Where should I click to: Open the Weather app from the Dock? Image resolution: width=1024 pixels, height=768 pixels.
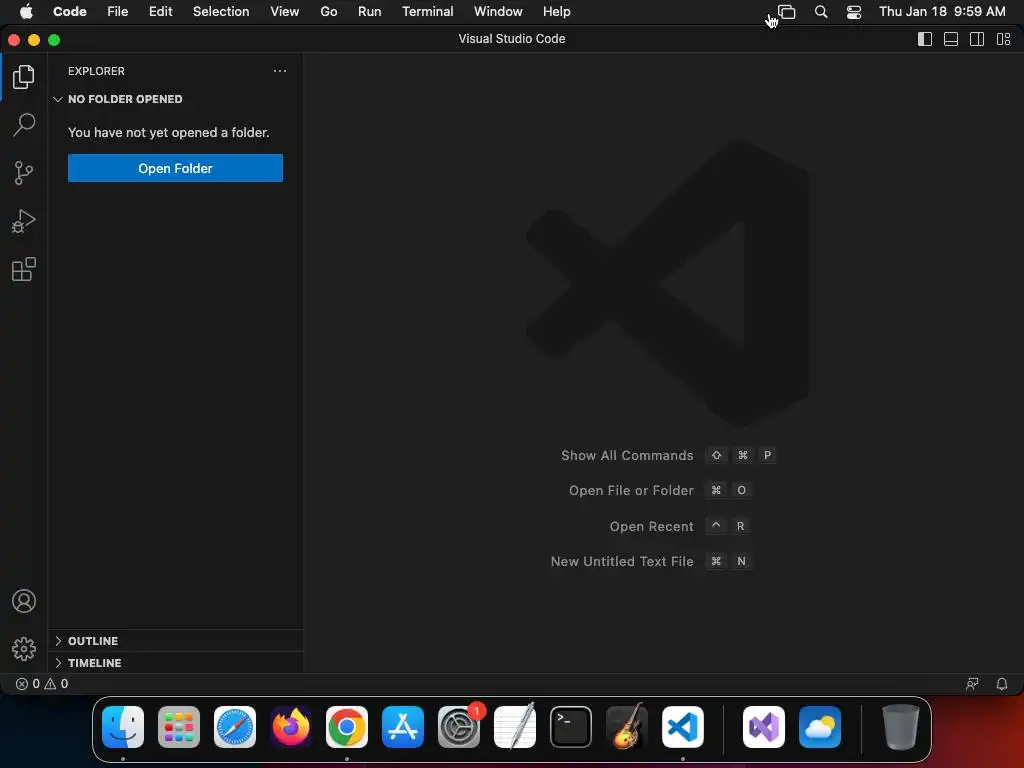click(820, 727)
